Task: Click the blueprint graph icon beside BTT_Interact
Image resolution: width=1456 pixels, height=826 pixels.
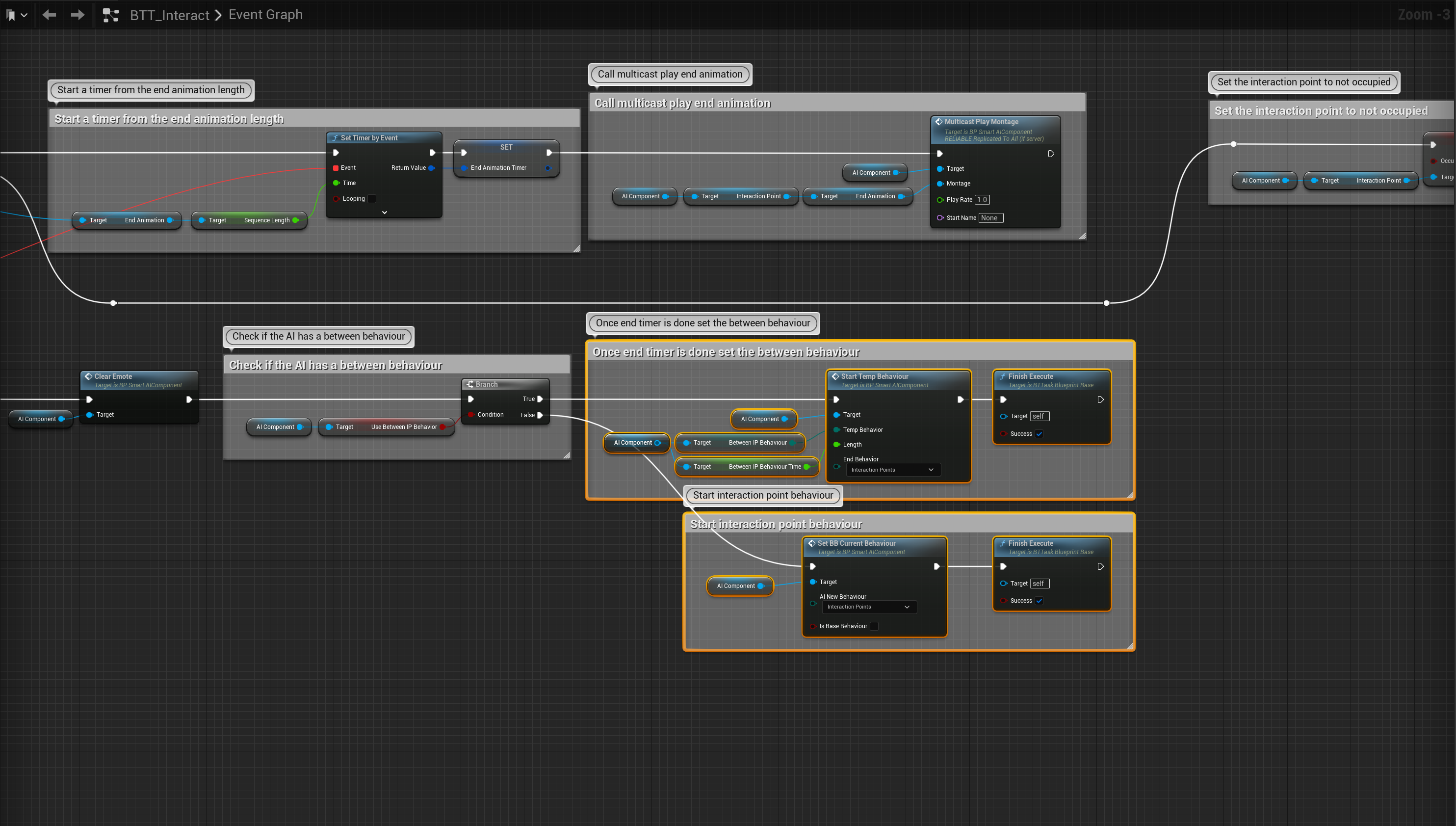Action: click(110, 15)
